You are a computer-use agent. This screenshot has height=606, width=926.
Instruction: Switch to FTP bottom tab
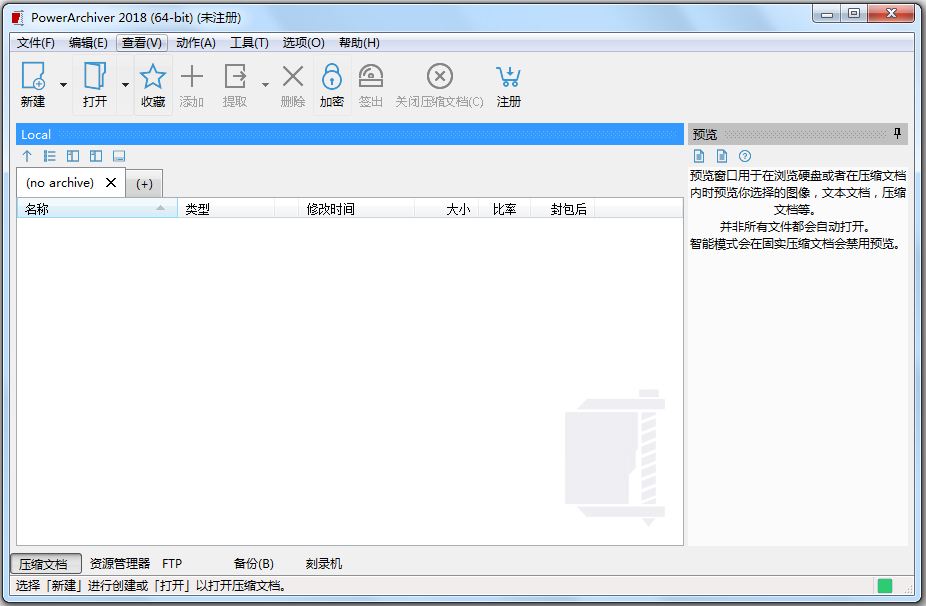pyautogui.click(x=172, y=563)
